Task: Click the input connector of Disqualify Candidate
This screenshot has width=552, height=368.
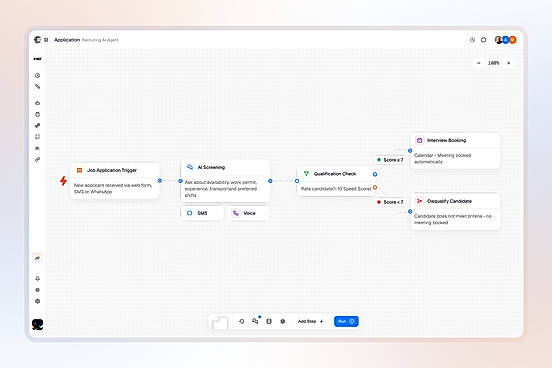Action: (410, 211)
